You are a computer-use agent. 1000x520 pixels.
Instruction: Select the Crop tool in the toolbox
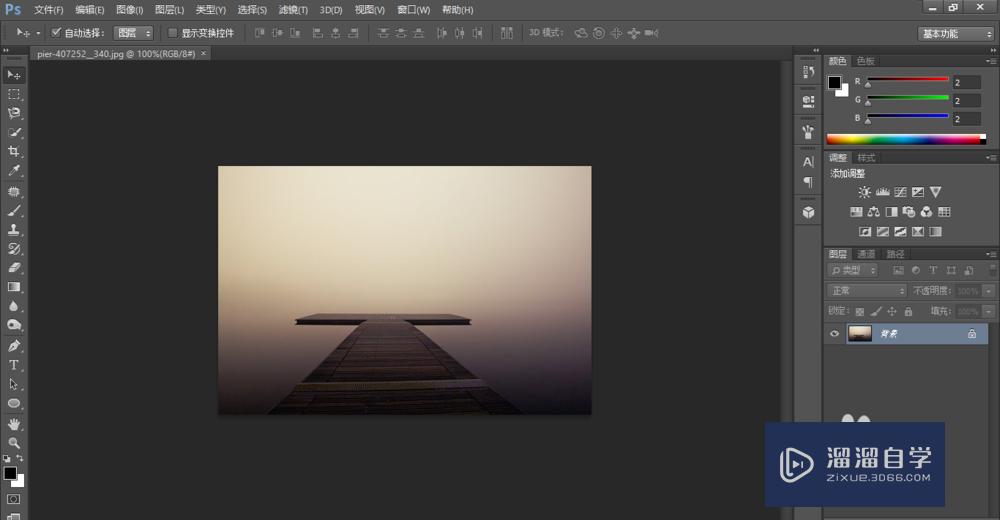[x=14, y=152]
